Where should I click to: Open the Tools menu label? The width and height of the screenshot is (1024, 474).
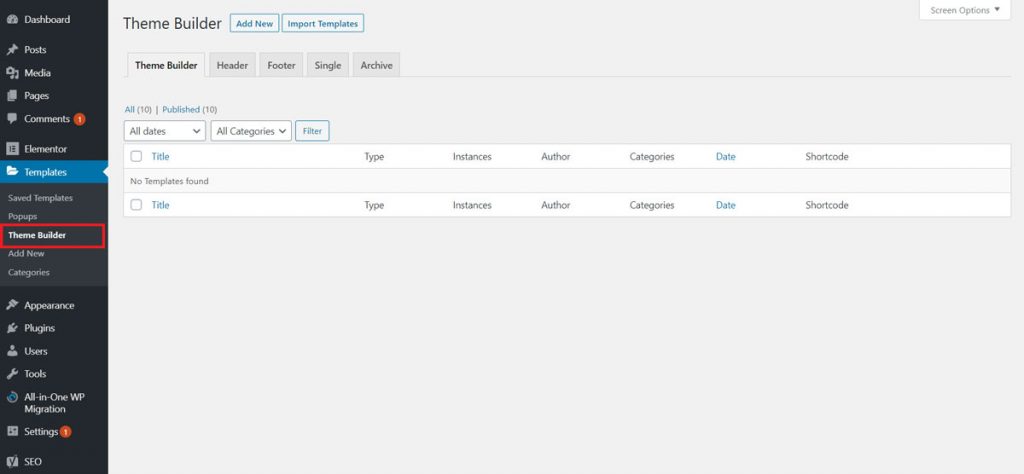[x=35, y=374]
